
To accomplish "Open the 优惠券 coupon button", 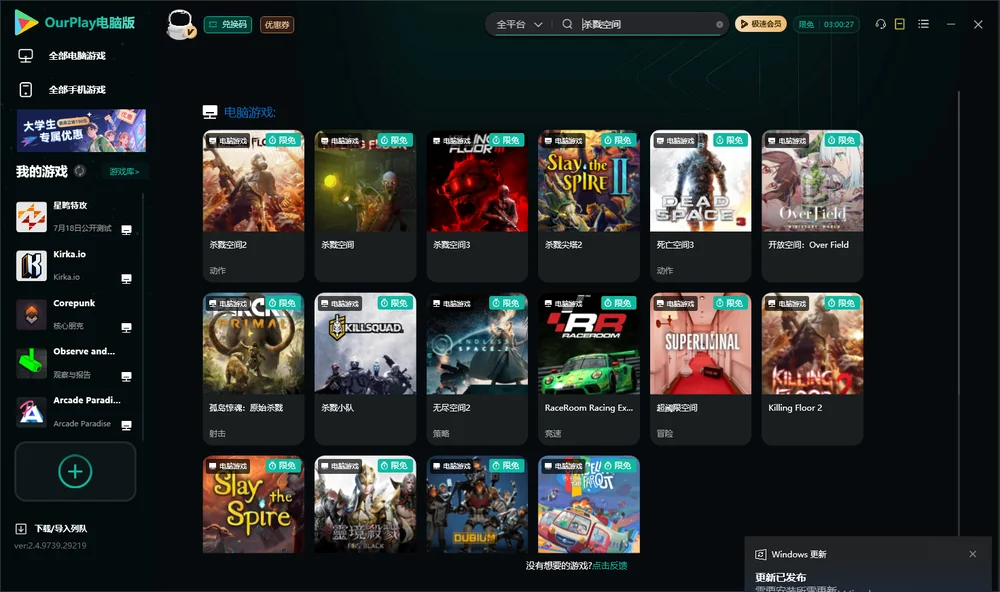I will click(x=277, y=24).
